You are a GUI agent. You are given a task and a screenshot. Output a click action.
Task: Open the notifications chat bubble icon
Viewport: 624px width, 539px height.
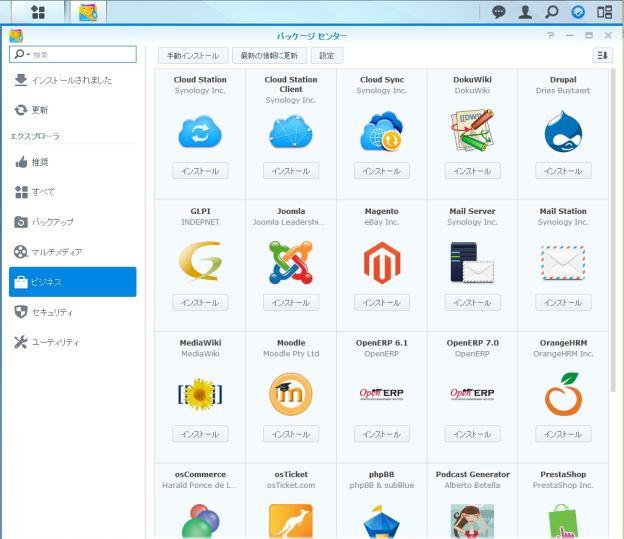[499, 12]
